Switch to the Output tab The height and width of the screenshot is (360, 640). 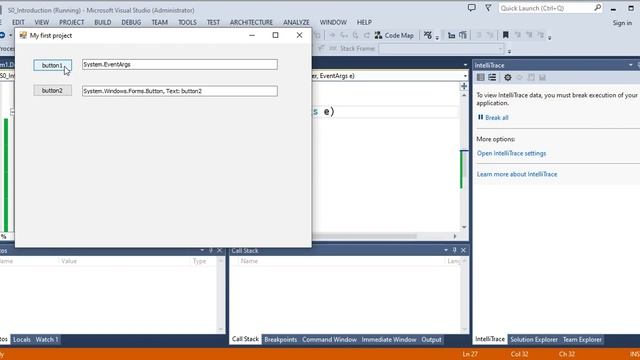click(x=431, y=340)
